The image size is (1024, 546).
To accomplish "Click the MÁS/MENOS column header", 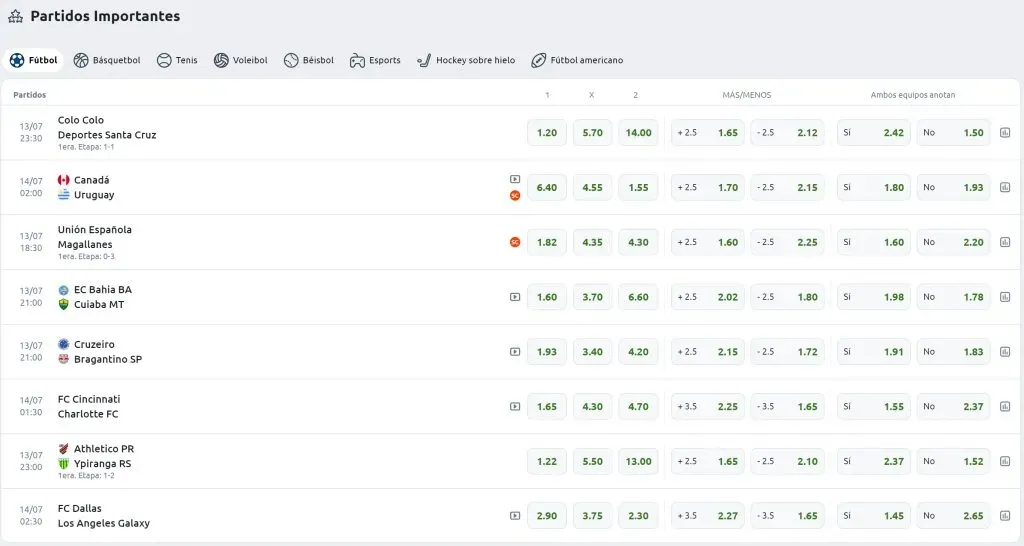I will coord(746,95).
